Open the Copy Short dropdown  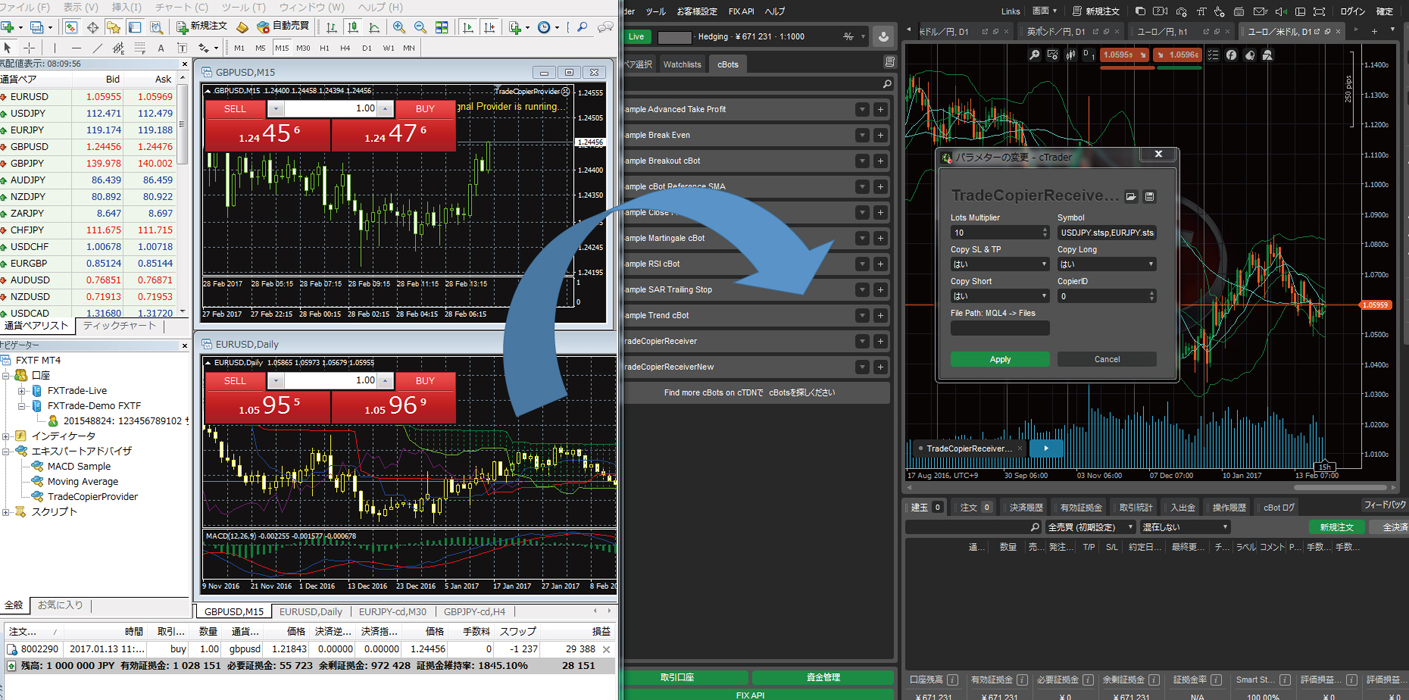[999, 296]
